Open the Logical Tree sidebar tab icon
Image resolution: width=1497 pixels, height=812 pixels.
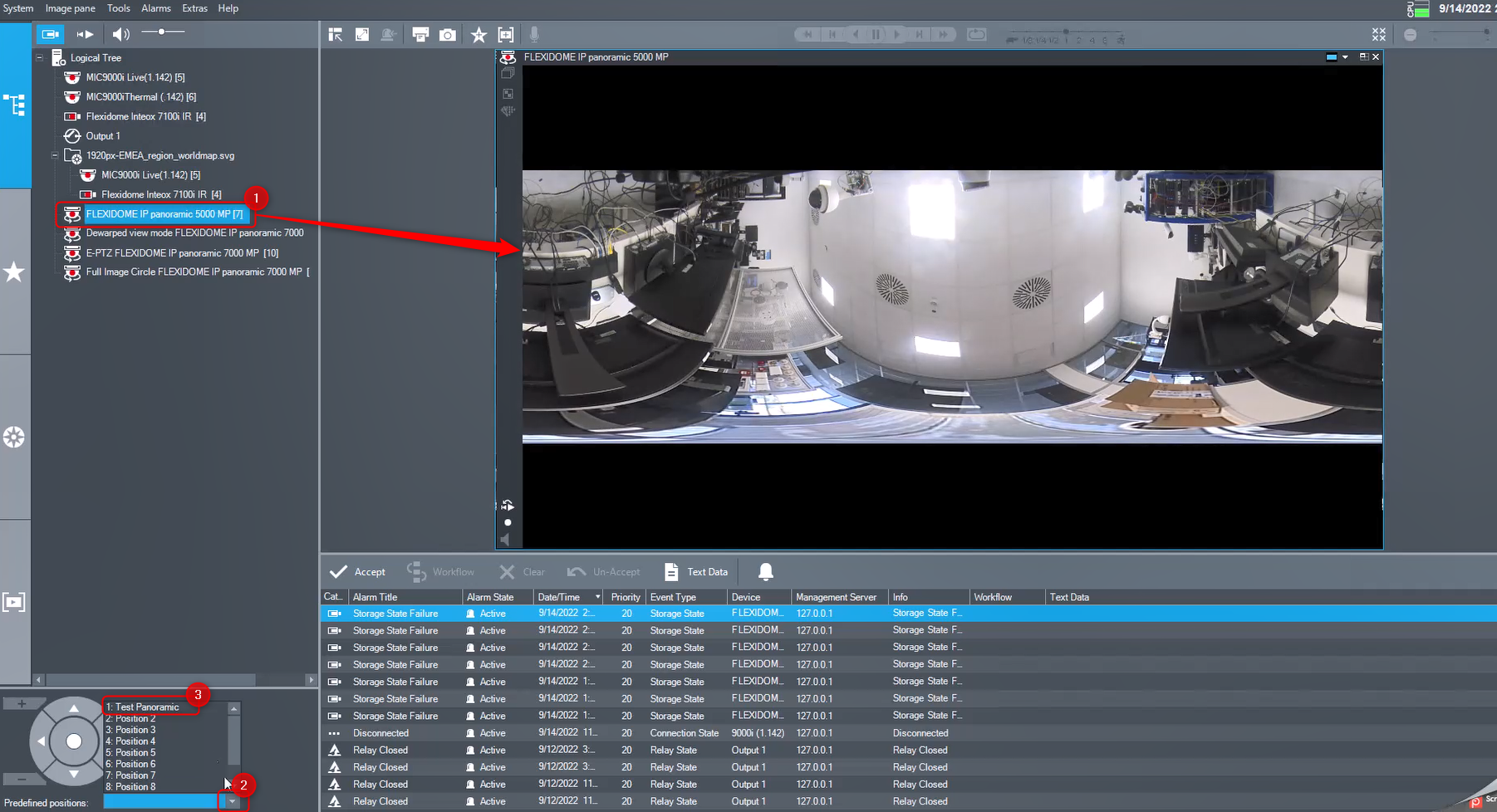[x=15, y=105]
